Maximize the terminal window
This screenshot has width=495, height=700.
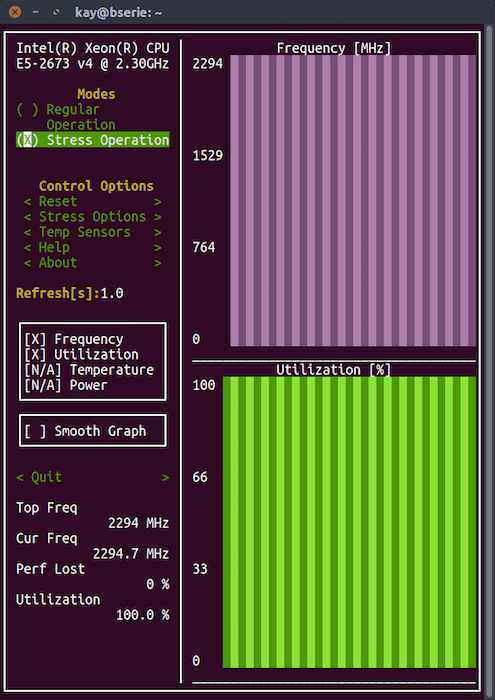coord(56,12)
